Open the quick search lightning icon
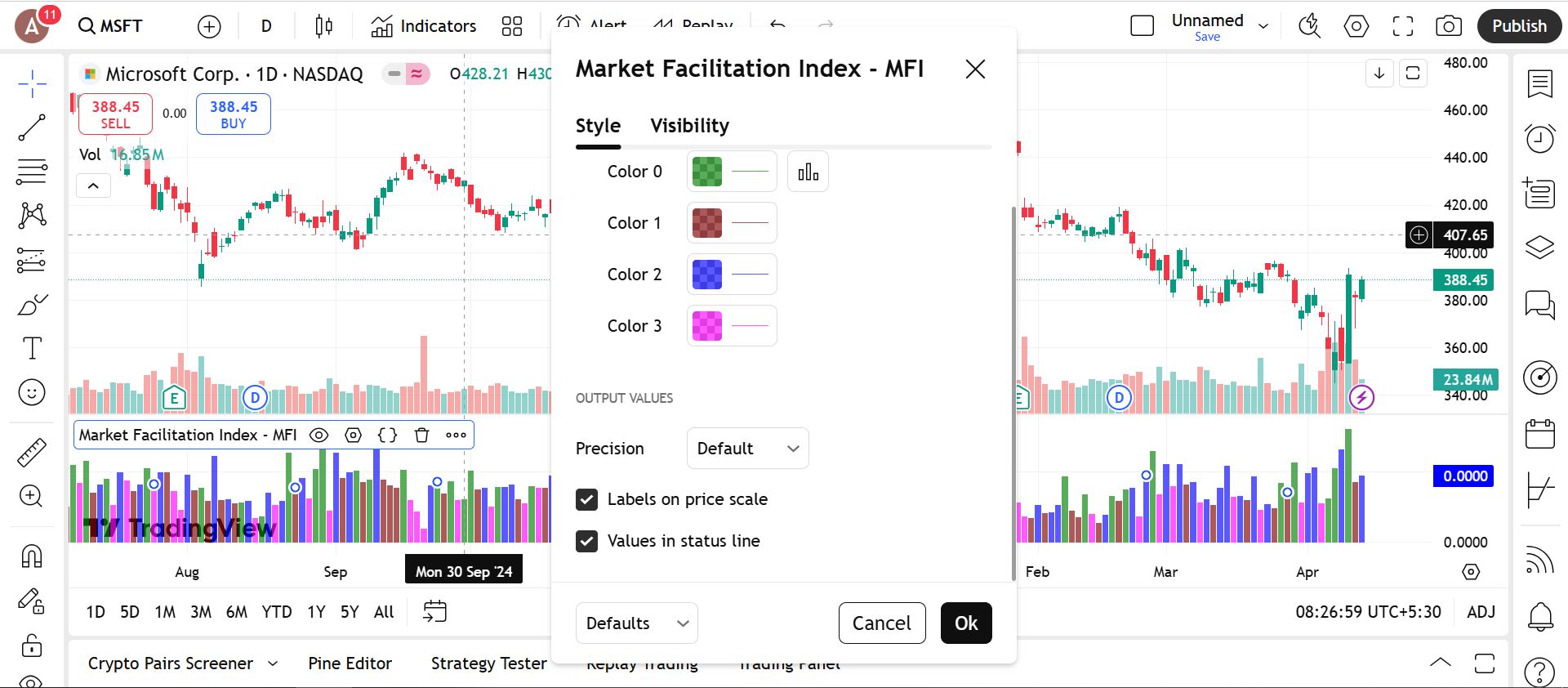The height and width of the screenshot is (688, 1568). [1310, 26]
